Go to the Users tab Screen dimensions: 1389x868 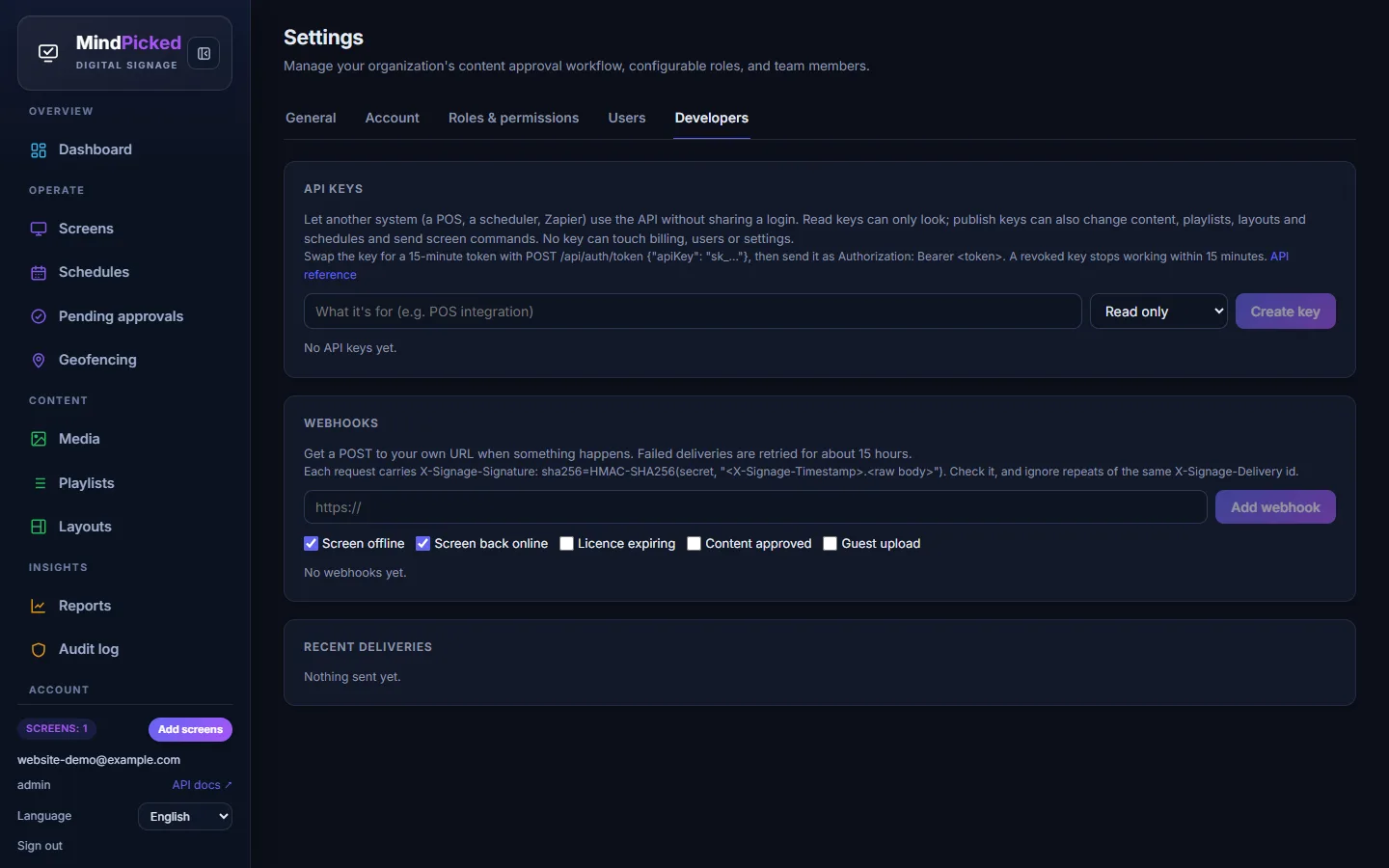[627, 118]
